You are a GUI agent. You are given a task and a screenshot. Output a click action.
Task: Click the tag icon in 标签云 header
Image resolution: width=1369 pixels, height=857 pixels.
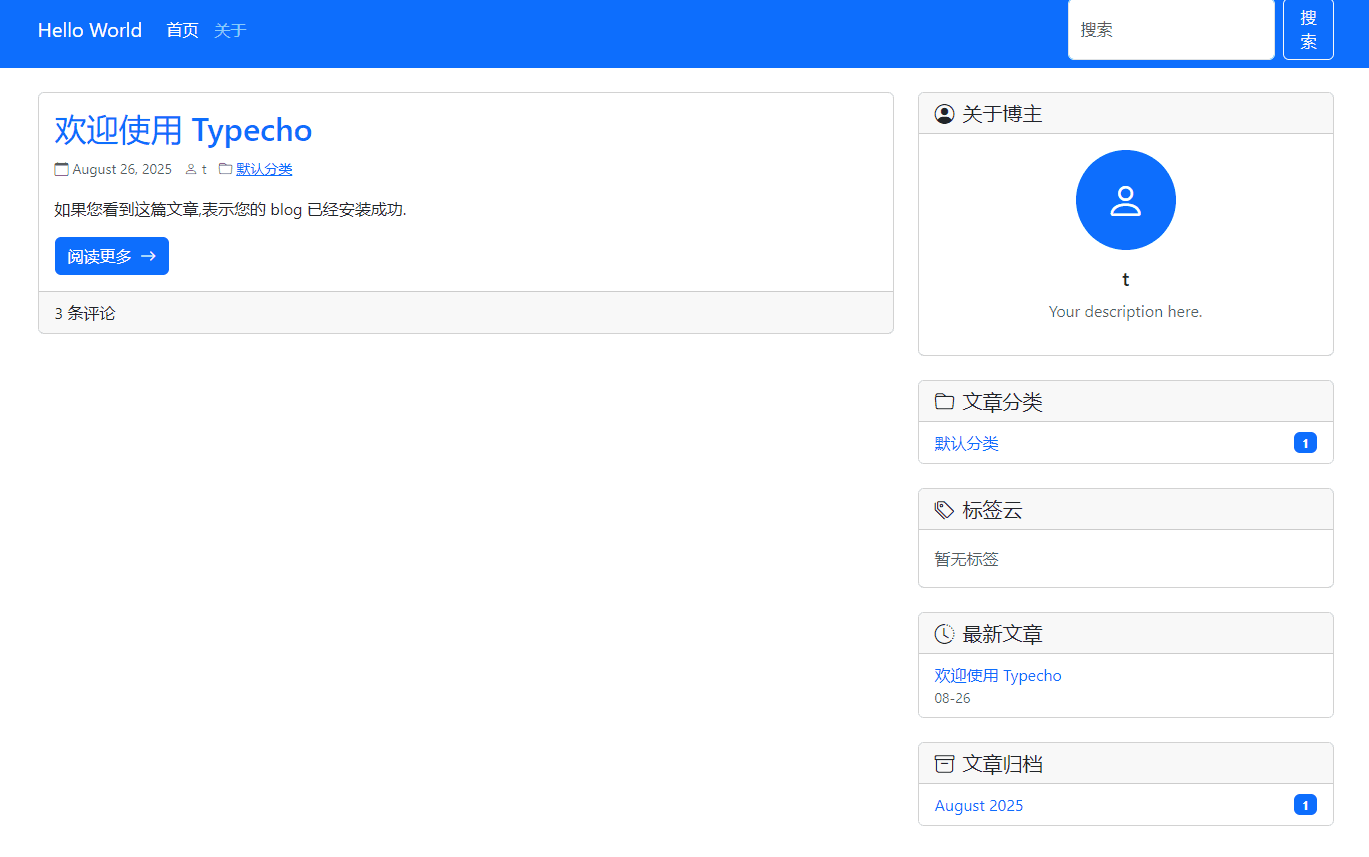[944, 510]
